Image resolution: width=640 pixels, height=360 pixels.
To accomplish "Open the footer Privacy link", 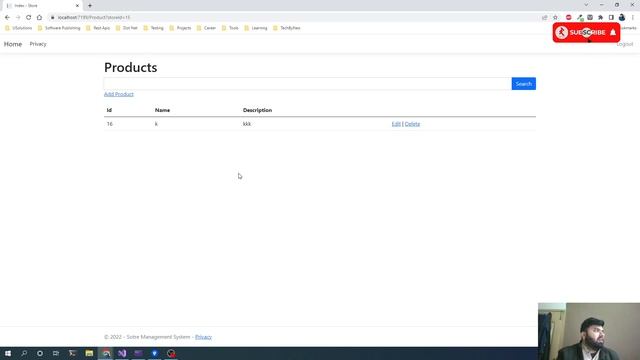I will click(203, 337).
